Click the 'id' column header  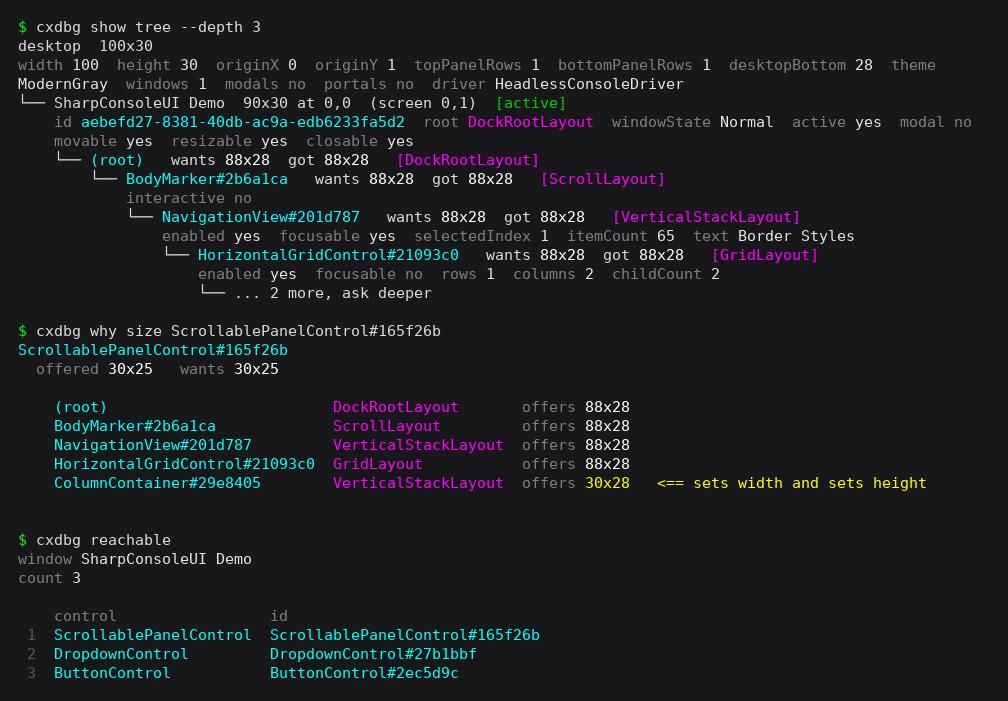tap(279, 616)
